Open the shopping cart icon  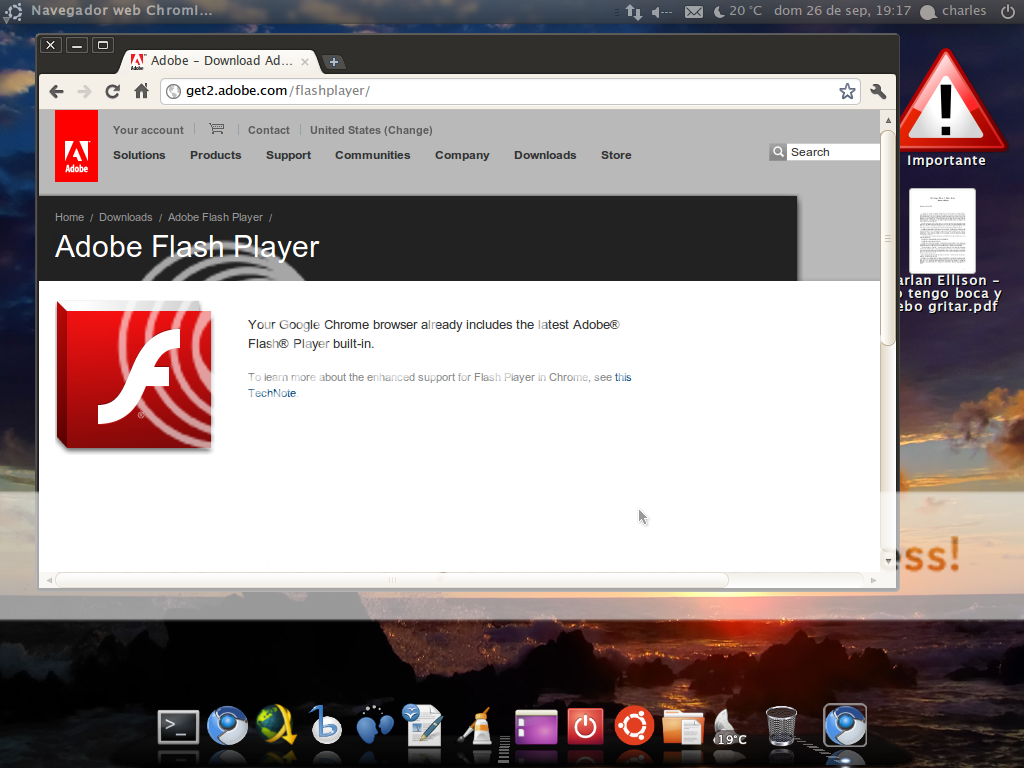[x=217, y=129]
